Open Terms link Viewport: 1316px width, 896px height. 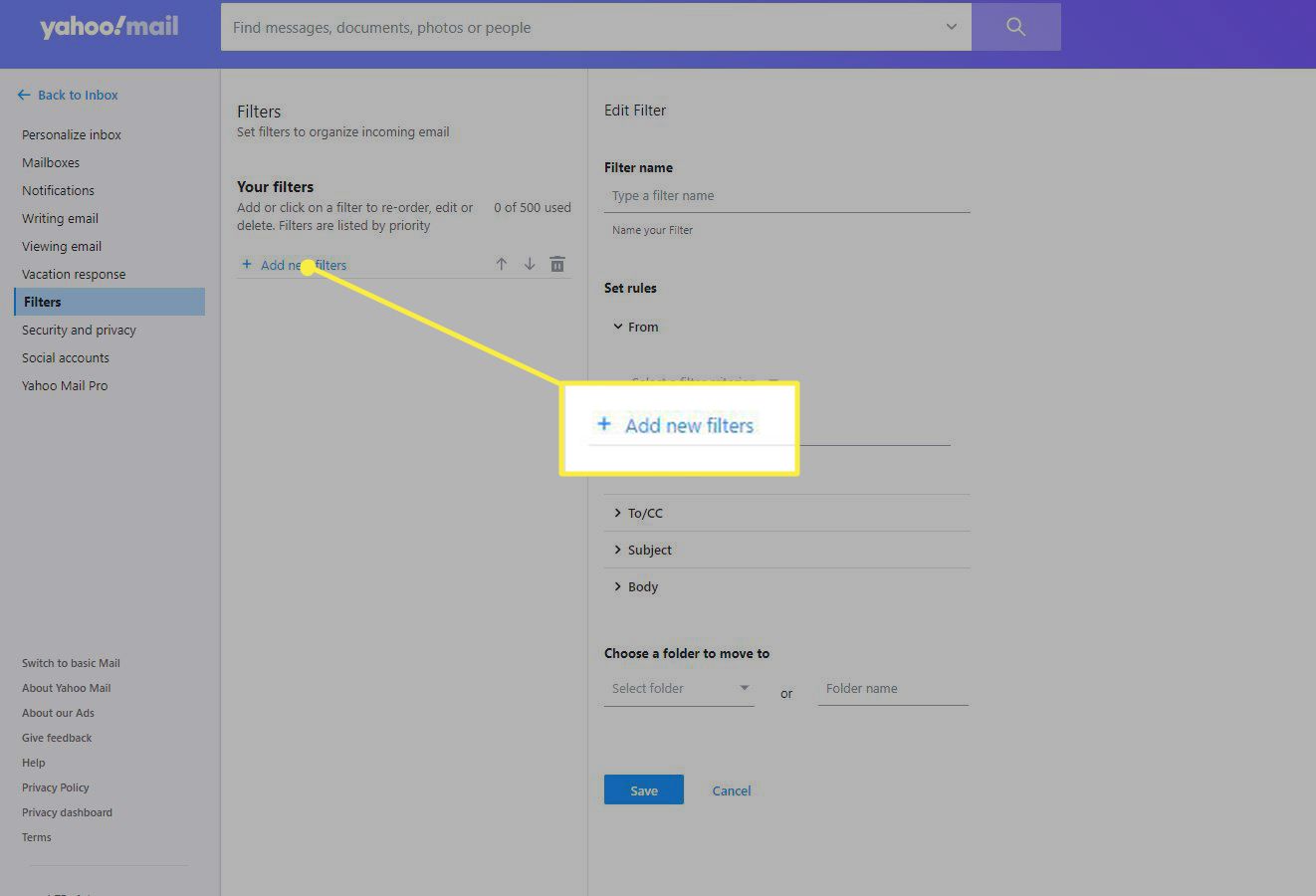(x=37, y=837)
